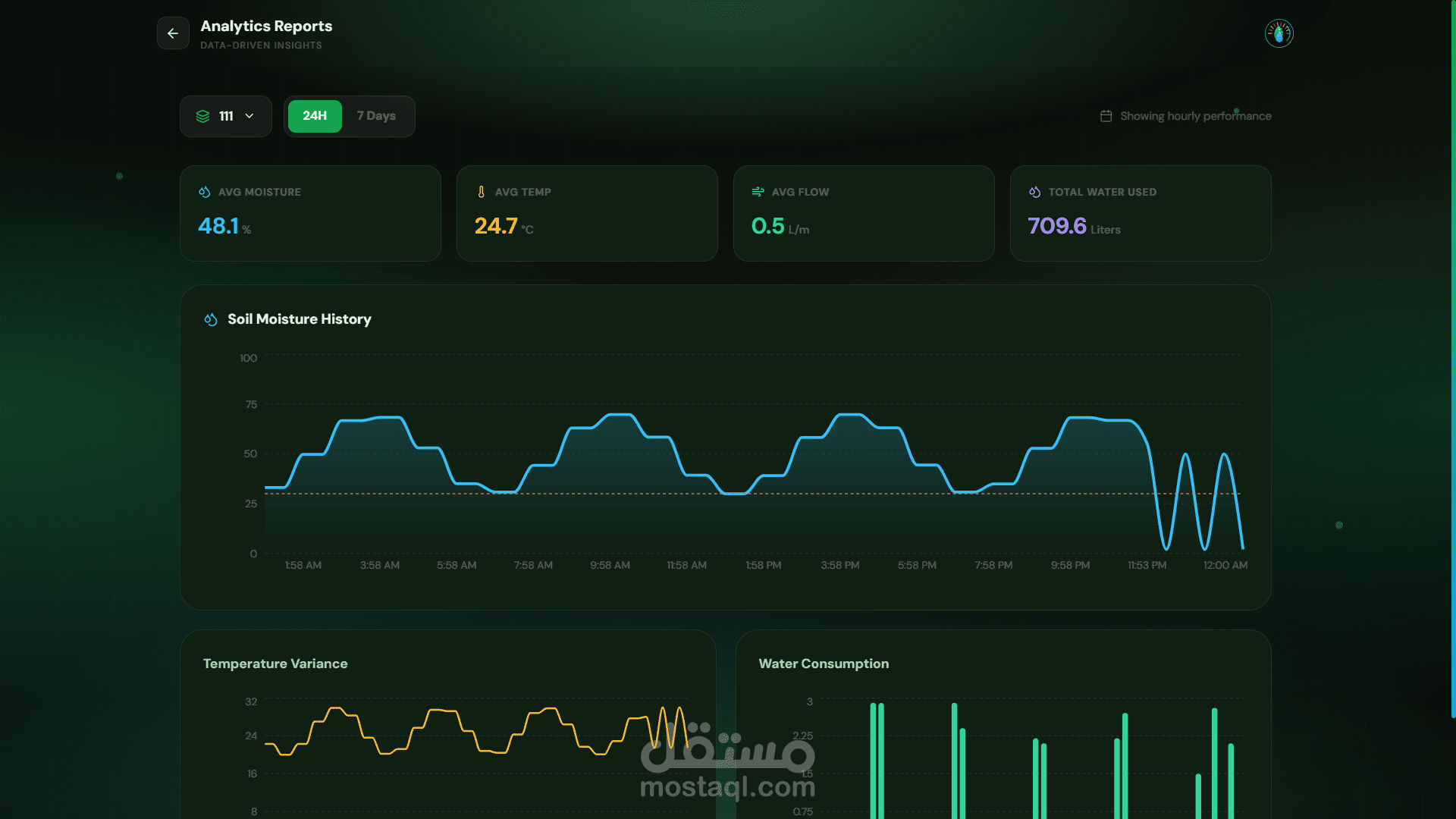Click the Total Water Used droplet icon
This screenshot has width=1456, height=819.
click(x=1034, y=192)
